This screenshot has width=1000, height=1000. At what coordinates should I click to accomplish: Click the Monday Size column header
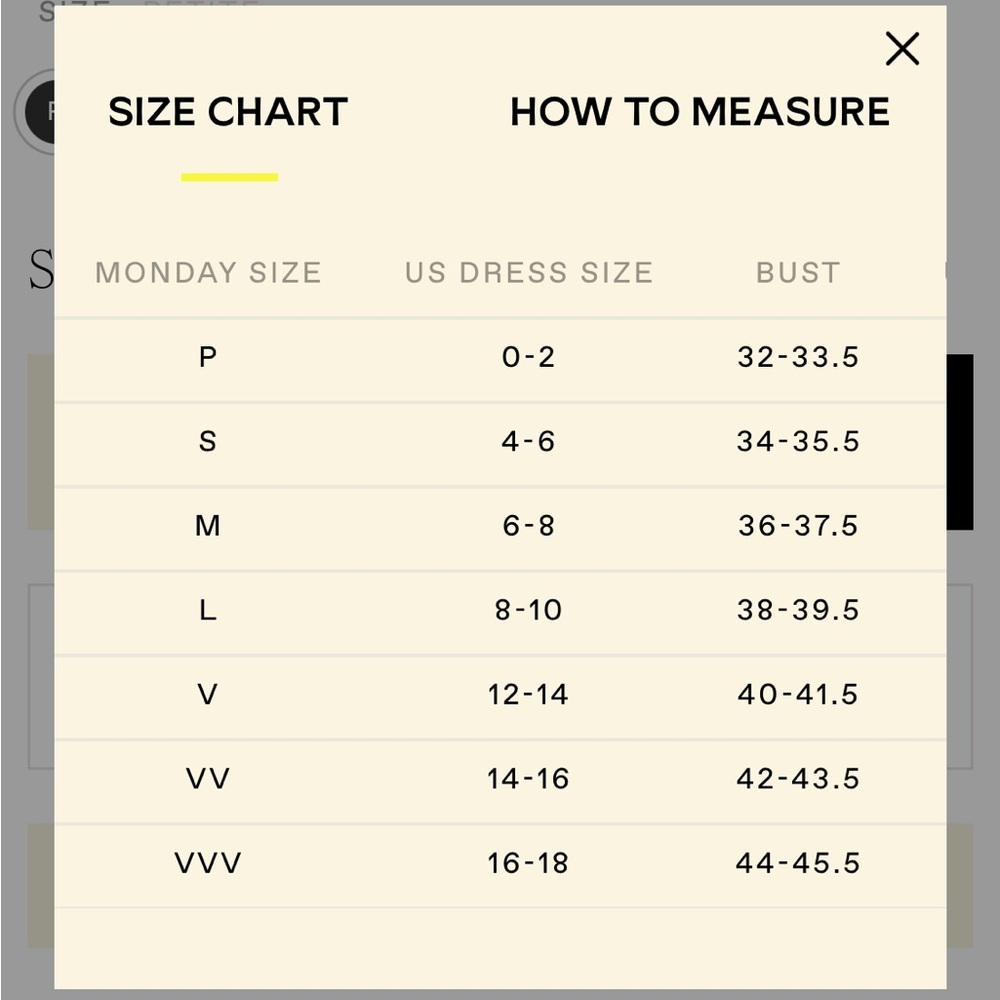[x=208, y=273]
